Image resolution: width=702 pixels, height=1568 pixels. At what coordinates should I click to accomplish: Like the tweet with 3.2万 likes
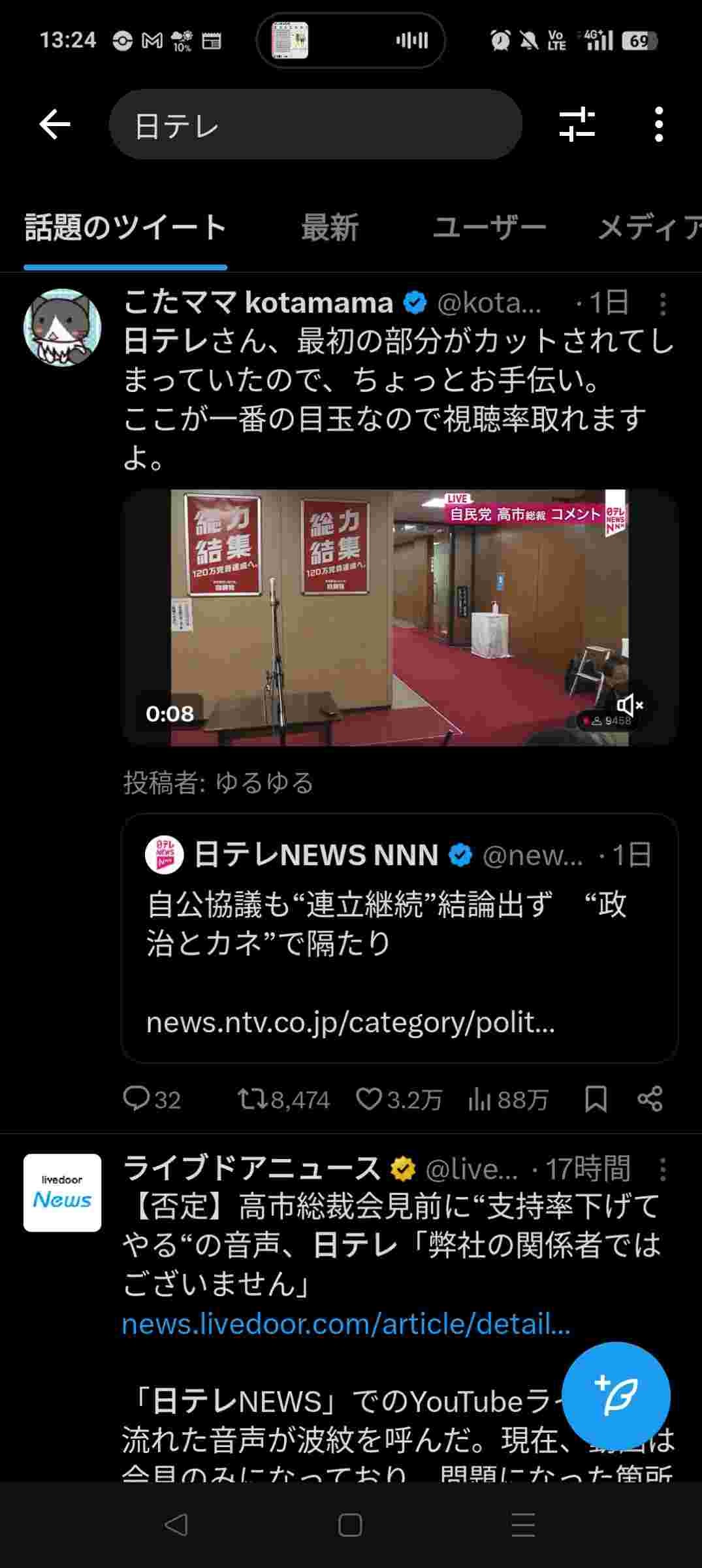399,1099
